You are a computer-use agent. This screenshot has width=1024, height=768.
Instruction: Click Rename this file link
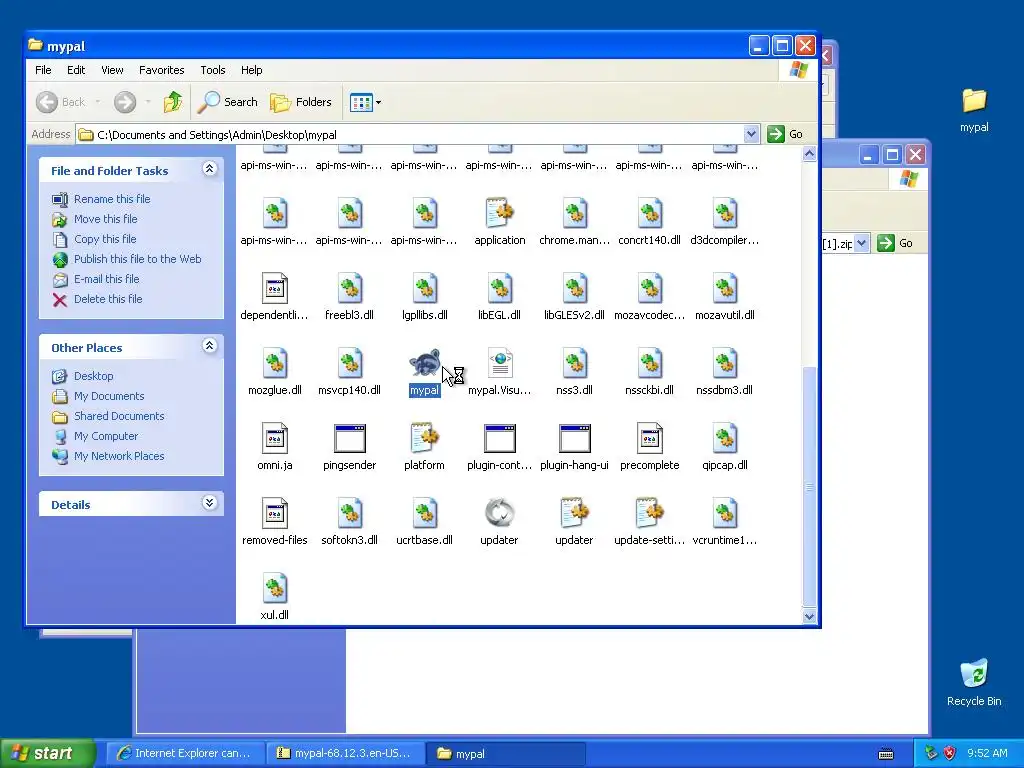(x=112, y=199)
